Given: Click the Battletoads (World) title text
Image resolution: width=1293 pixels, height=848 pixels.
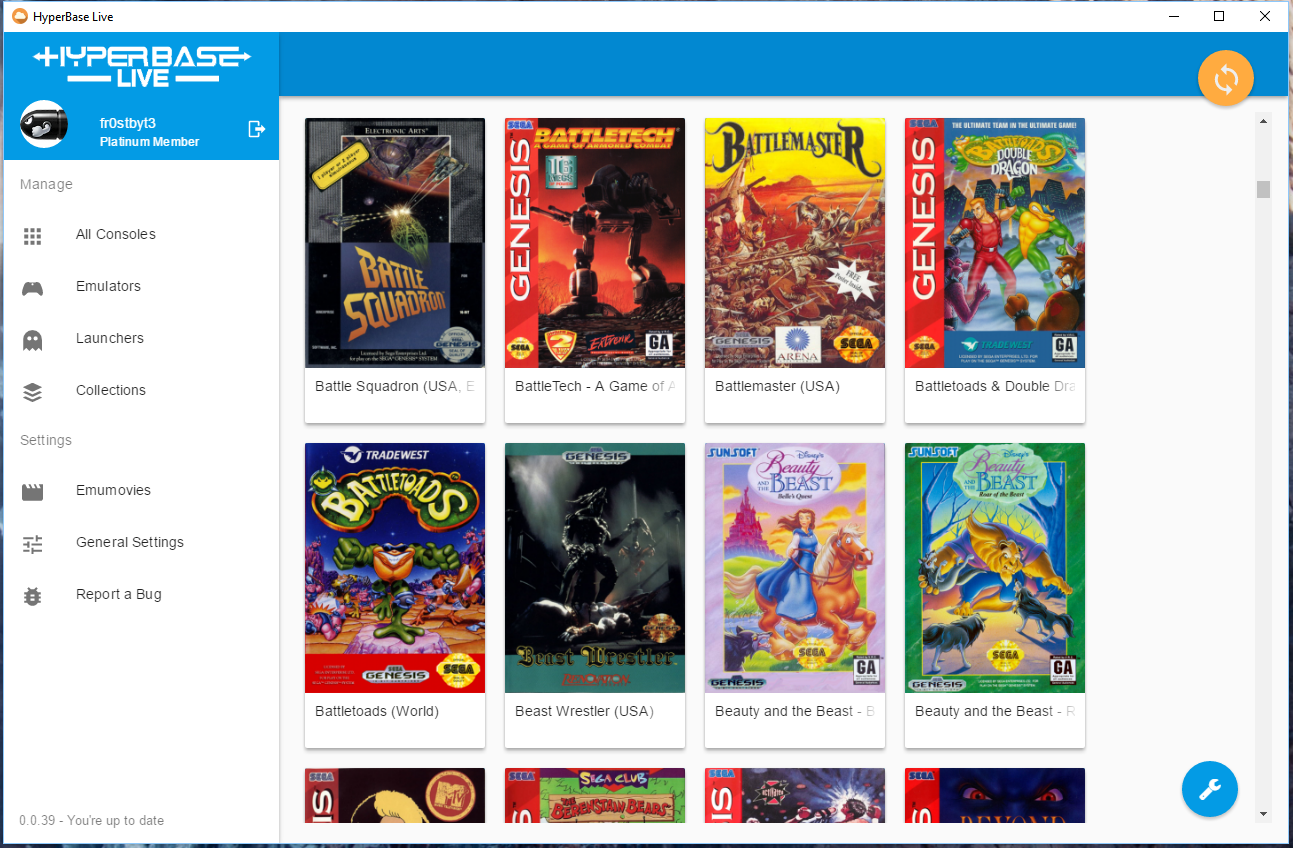Looking at the screenshot, I should pos(377,711).
